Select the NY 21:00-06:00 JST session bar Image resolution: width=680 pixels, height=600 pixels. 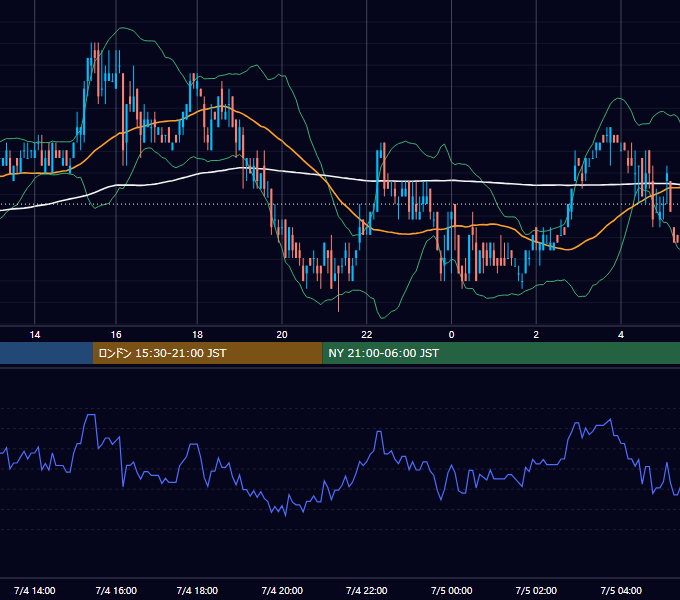tap(501, 353)
